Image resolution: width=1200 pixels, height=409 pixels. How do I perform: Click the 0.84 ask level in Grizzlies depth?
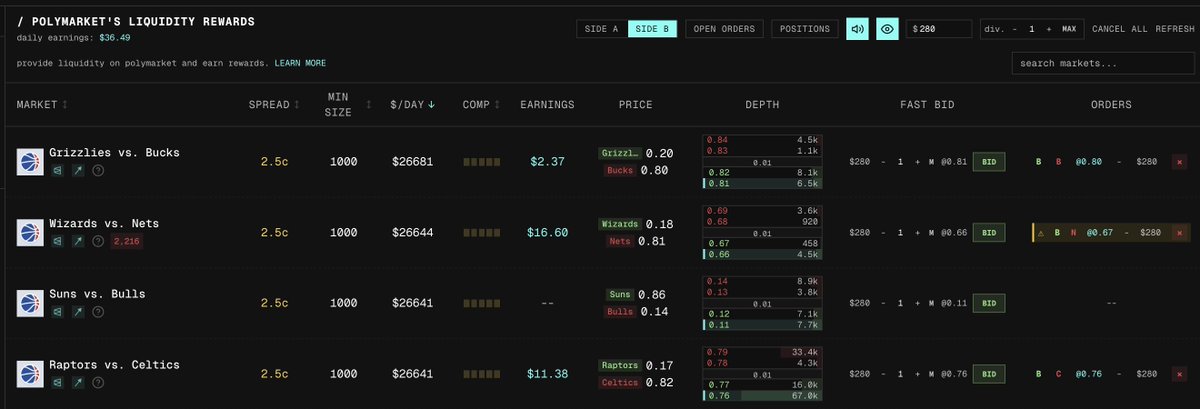tap(762, 139)
